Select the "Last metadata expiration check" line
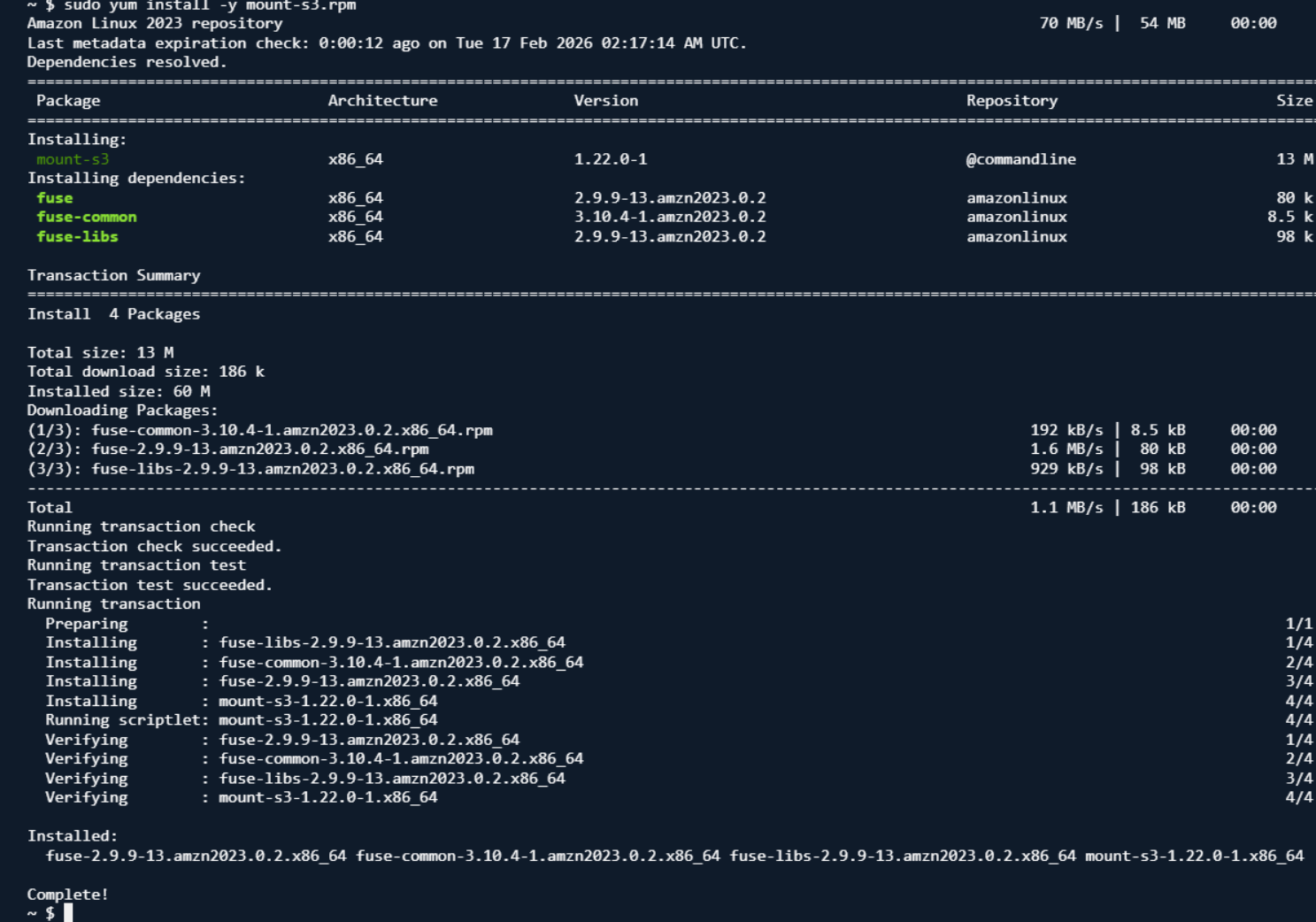Screen dimensions: 1316x922 coord(387,42)
